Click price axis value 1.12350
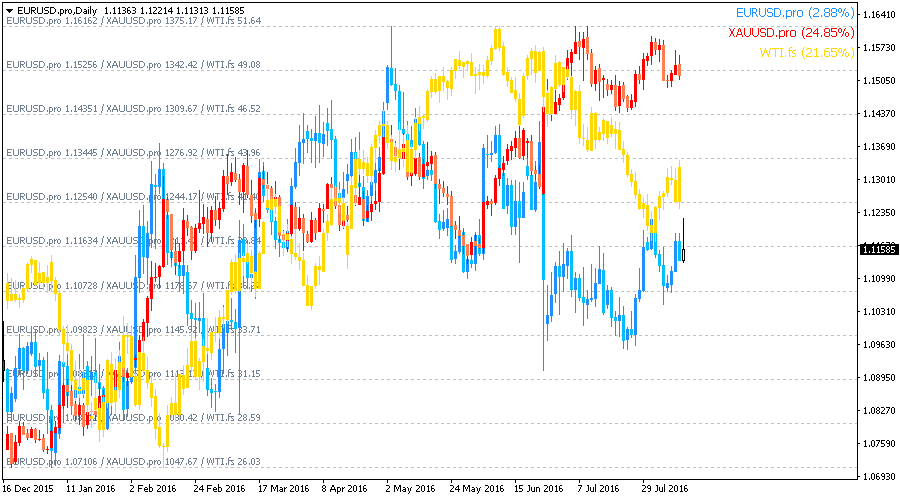Screen dimensions: 900x500 click(879, 213)
